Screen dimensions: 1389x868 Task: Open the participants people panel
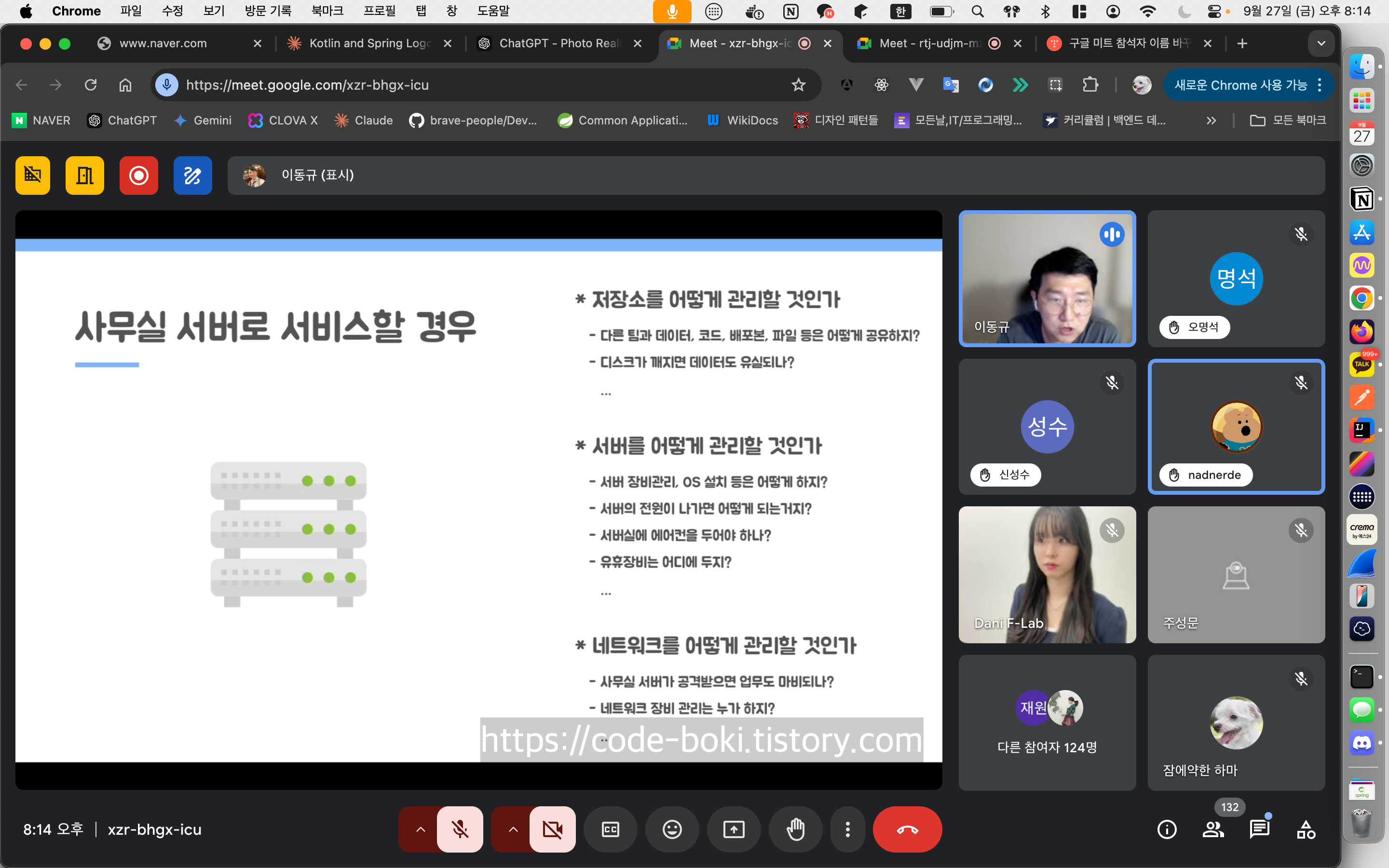pyautogui.click(x=1213, y=829)
